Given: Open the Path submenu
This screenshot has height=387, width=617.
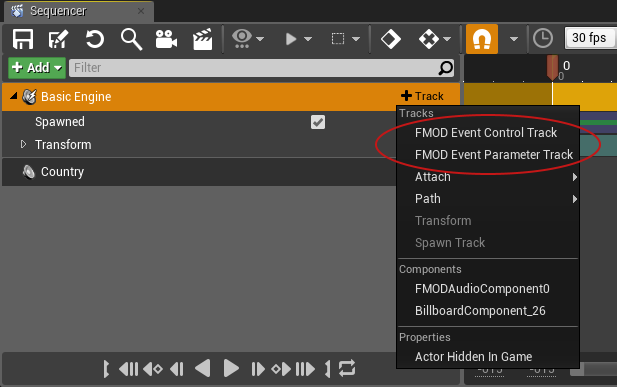Looking at the screenshot, I should tap(488, 199).
